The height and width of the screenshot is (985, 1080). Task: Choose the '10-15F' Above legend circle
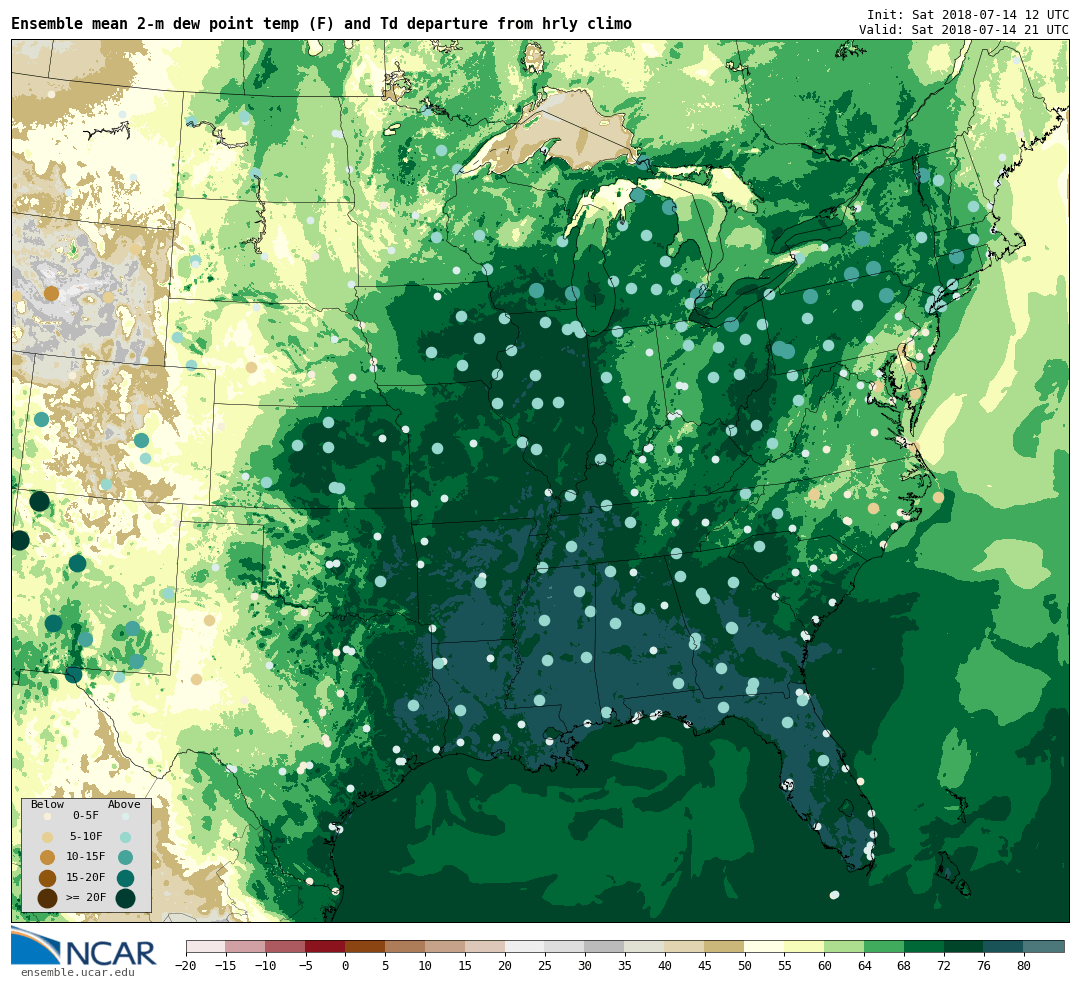(125, 857)
